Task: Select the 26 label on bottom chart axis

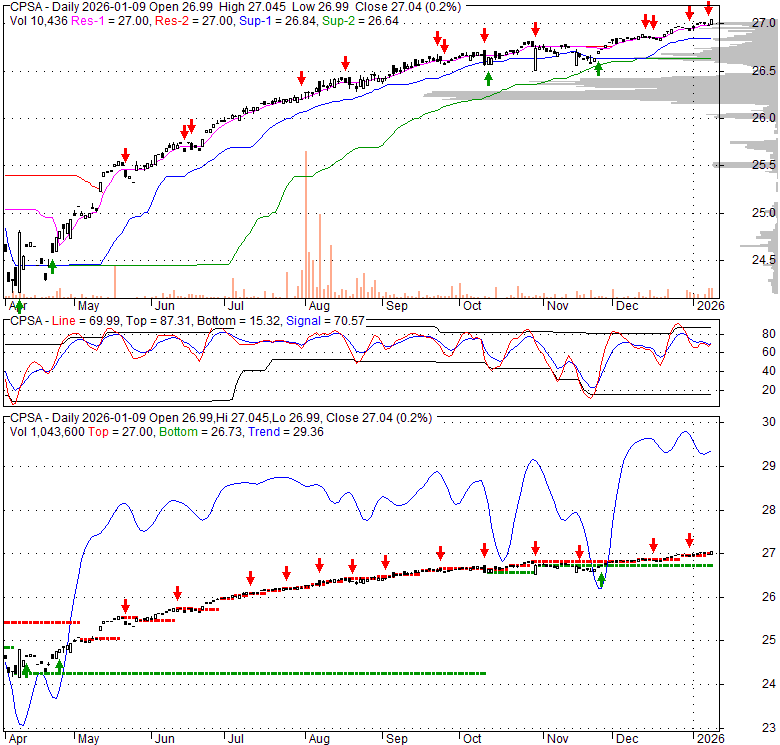Action: coord(769,597)
